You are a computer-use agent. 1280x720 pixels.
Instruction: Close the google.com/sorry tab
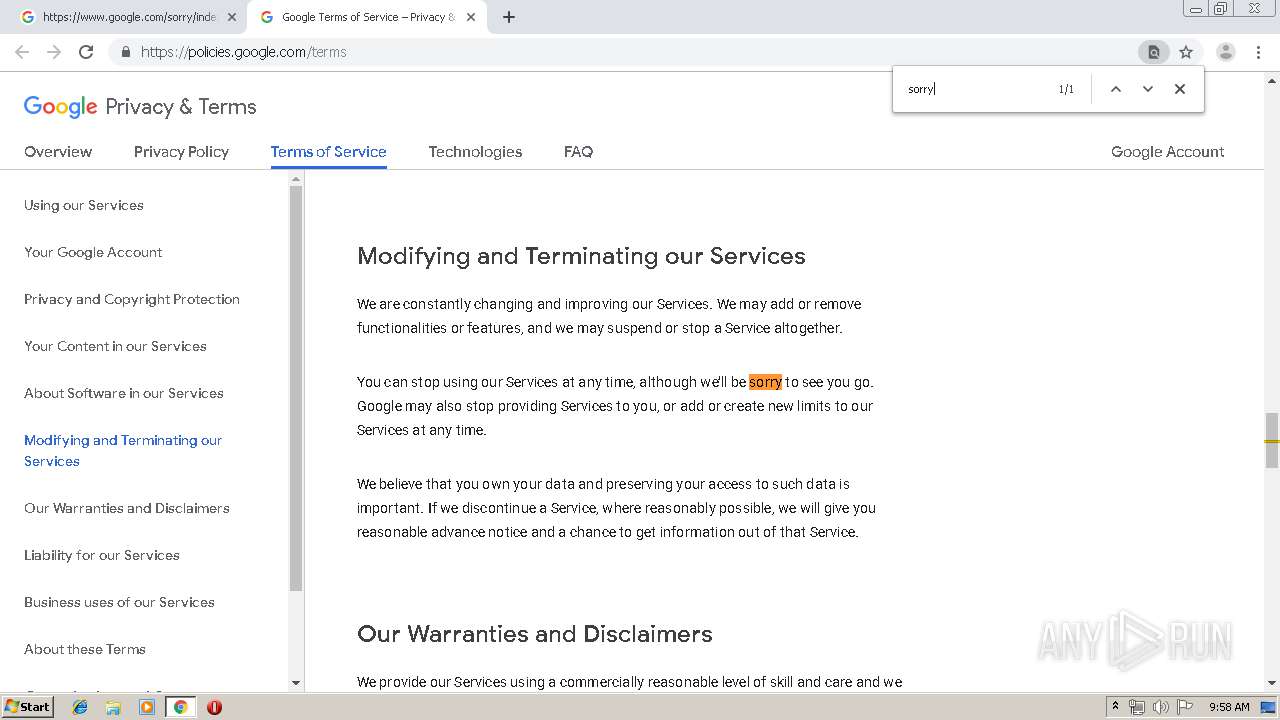pyautogui.click(x=232, y=17)
